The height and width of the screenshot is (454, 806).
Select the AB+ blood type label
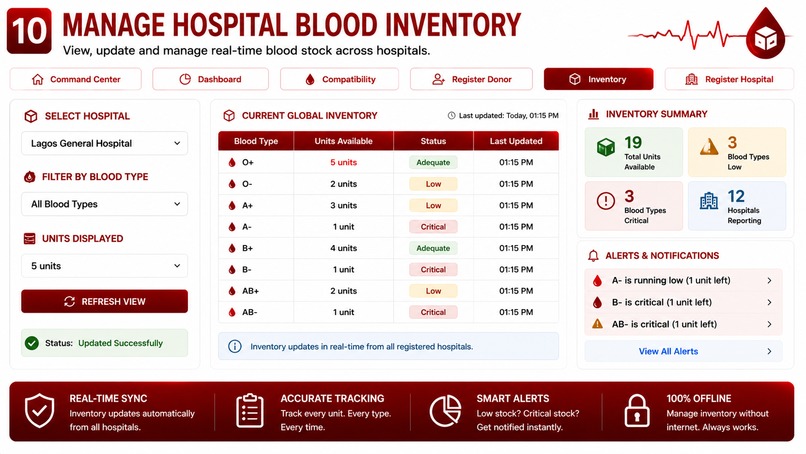pos(250,291)
